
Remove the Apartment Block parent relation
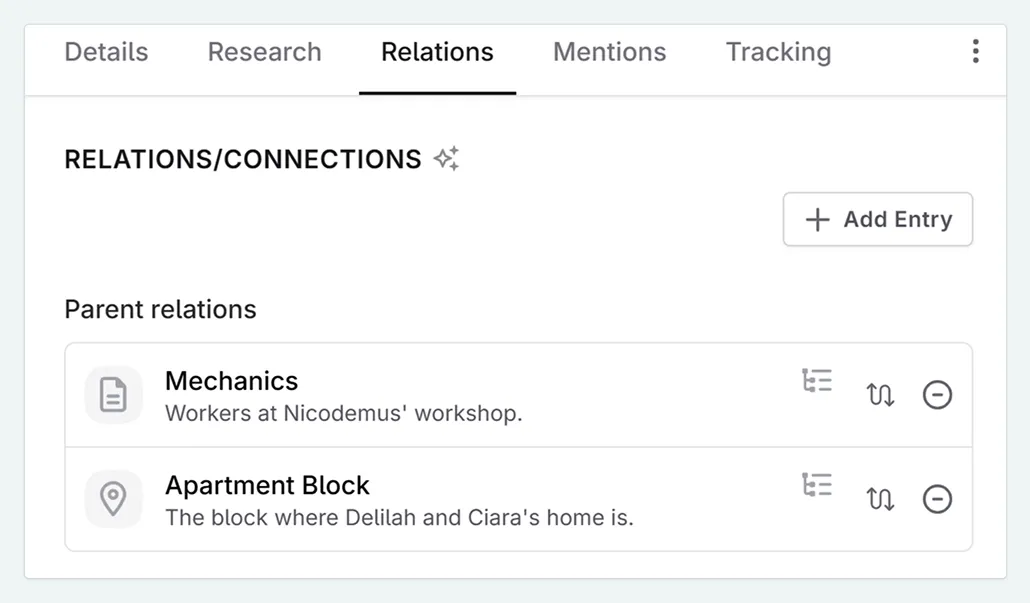937,499
